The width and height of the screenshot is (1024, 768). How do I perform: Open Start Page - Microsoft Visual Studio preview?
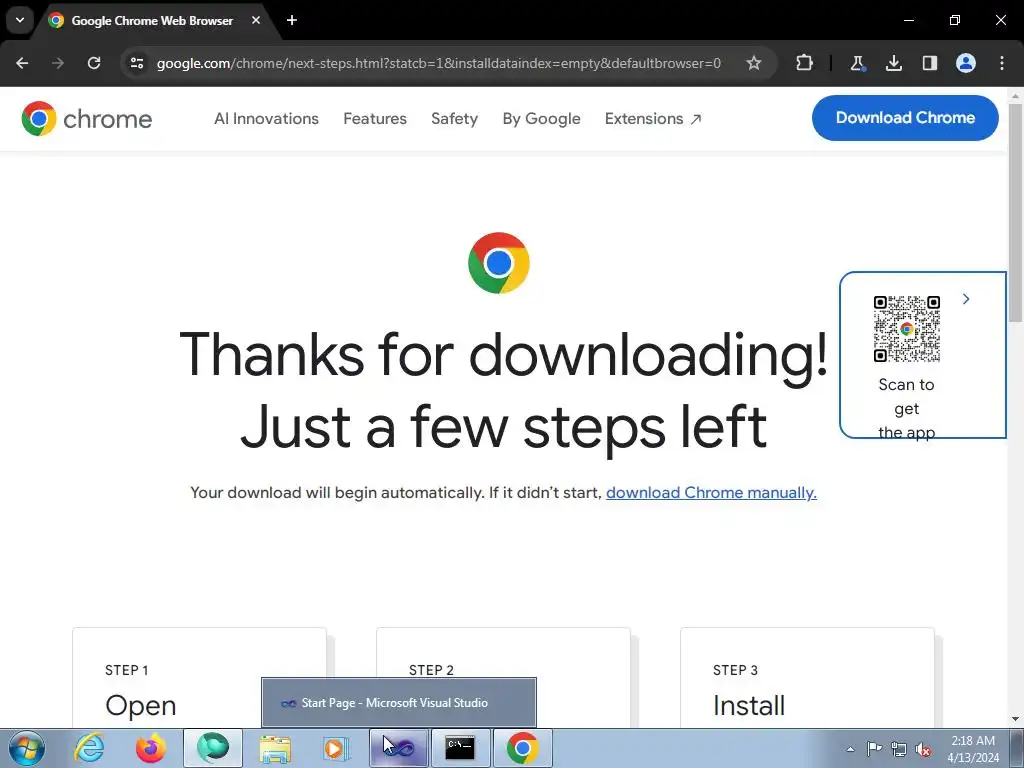click(399, 703)
